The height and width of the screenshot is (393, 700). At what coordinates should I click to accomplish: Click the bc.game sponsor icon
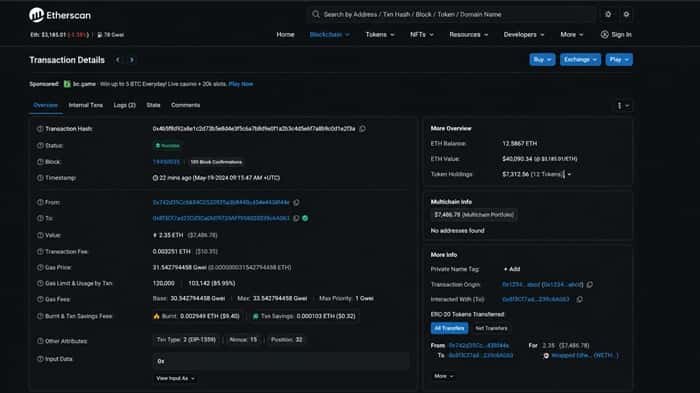coord(67,84)
